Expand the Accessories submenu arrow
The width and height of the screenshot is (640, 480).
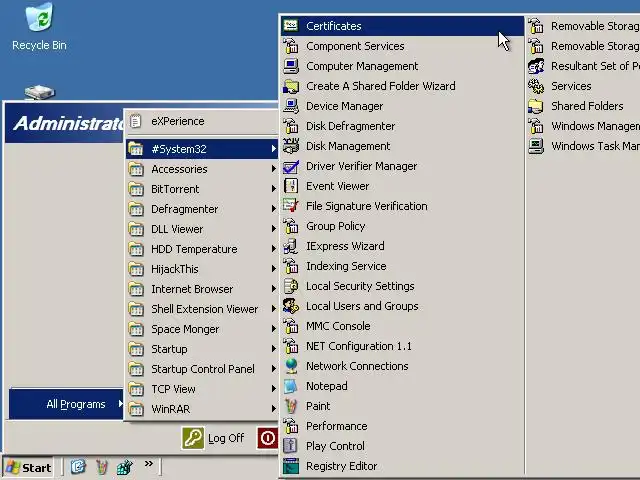[x=274, y=169]
